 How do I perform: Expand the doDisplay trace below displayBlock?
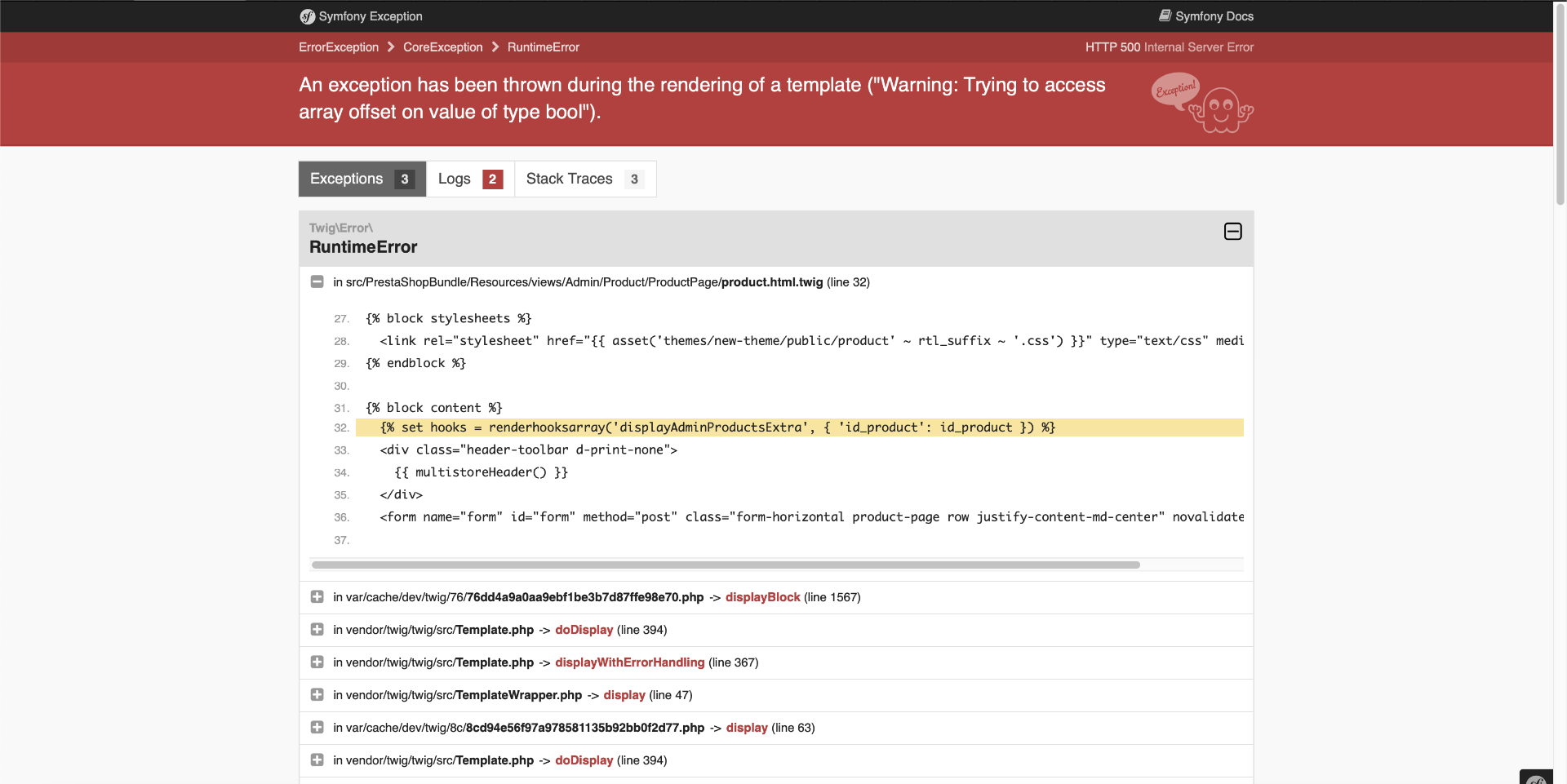[x=317, y=630]
